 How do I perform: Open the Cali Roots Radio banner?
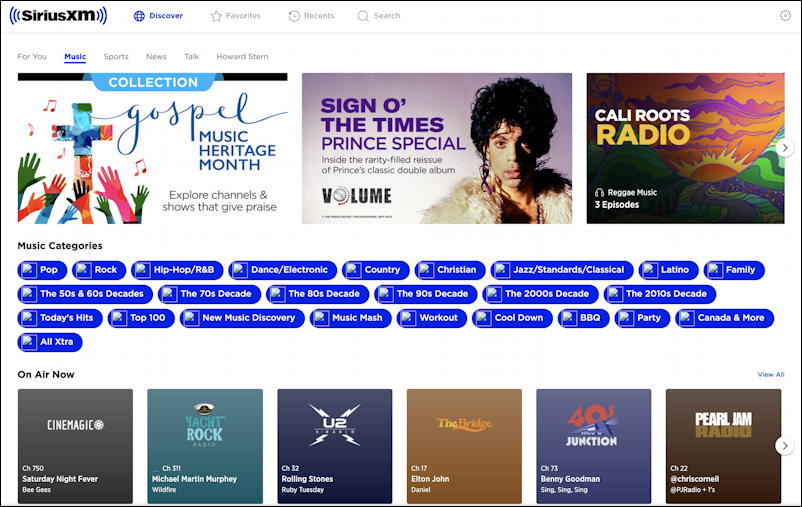pyautogui.click(x=685, y=148)
